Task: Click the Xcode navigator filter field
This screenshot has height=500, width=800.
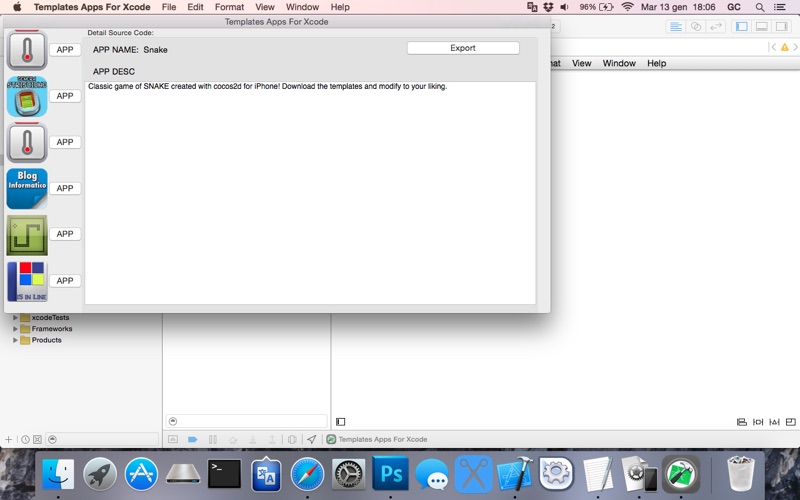Action: pyautogui.click(x=102, y=439)
